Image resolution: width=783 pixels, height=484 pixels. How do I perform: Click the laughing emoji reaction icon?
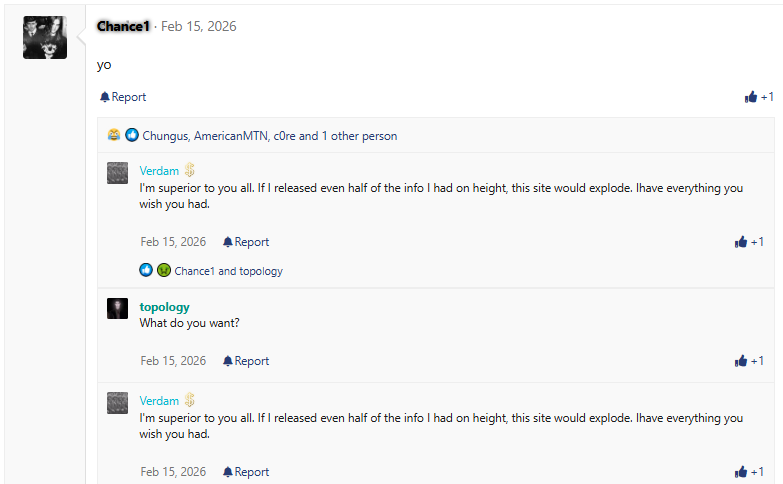pyautogui.click(x=115, y=135)
